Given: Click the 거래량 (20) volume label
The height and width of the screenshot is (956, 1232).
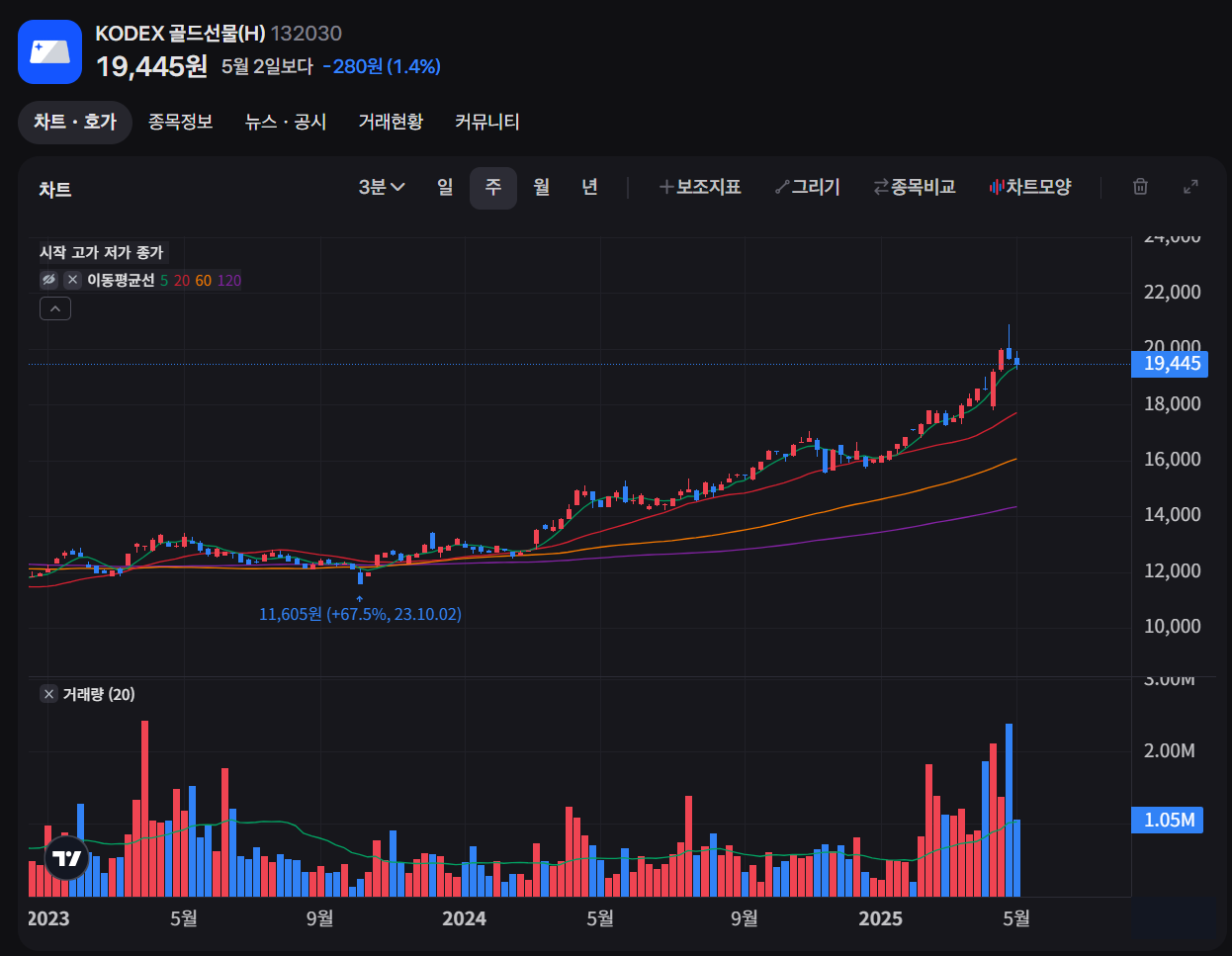Looking at the screenshot, I should (x=99, y=694).
